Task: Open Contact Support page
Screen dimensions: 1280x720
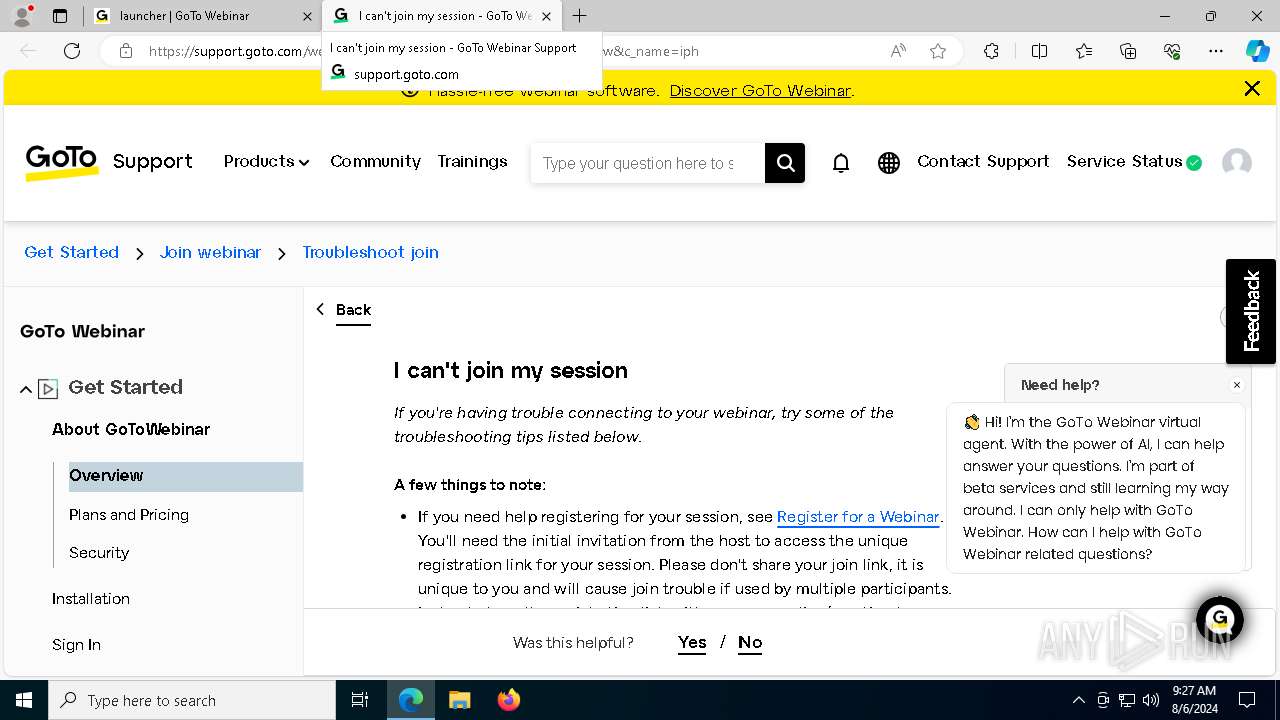Action: coord(983,161)
